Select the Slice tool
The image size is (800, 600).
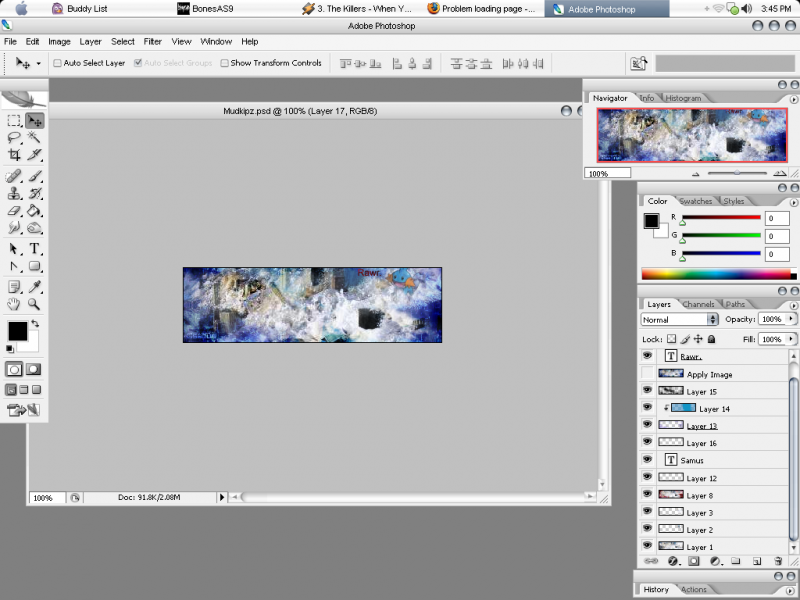point(34,155)
